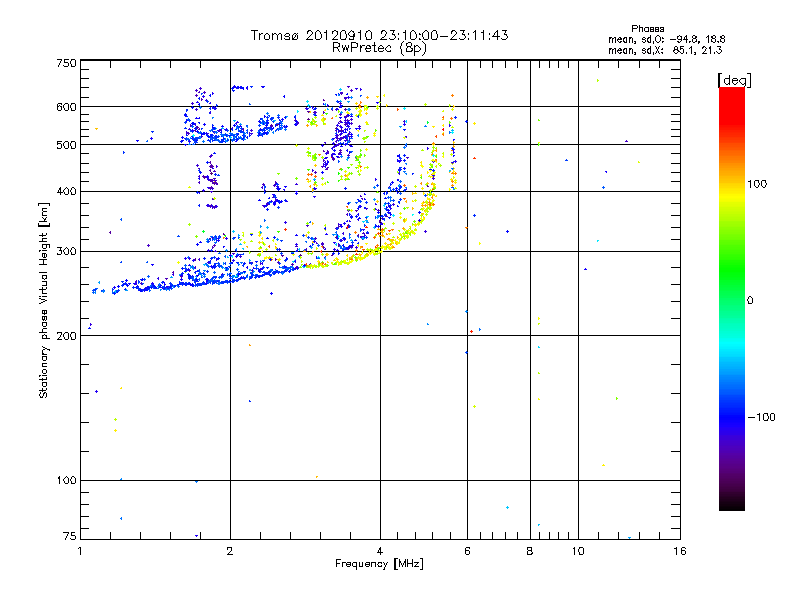
Task: Click the x-axis tick label '1'
Action: point(81,551)
